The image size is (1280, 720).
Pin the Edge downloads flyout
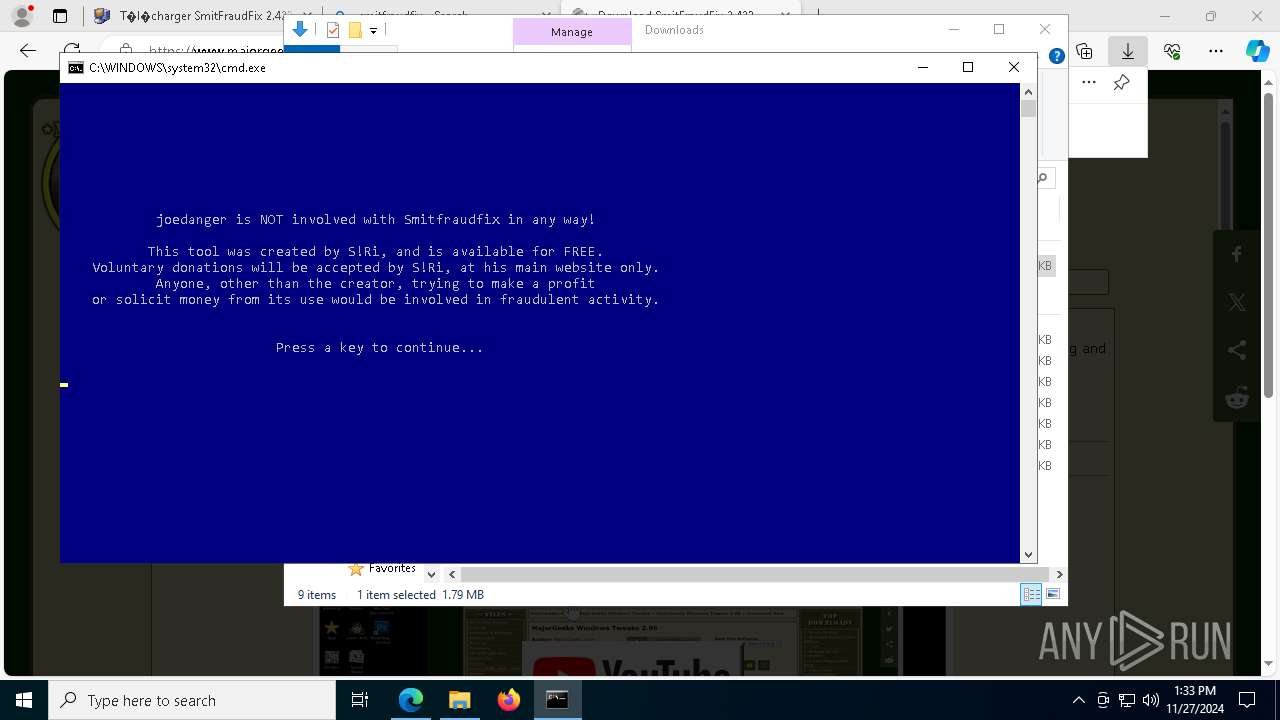click(x=1122, y=83)
